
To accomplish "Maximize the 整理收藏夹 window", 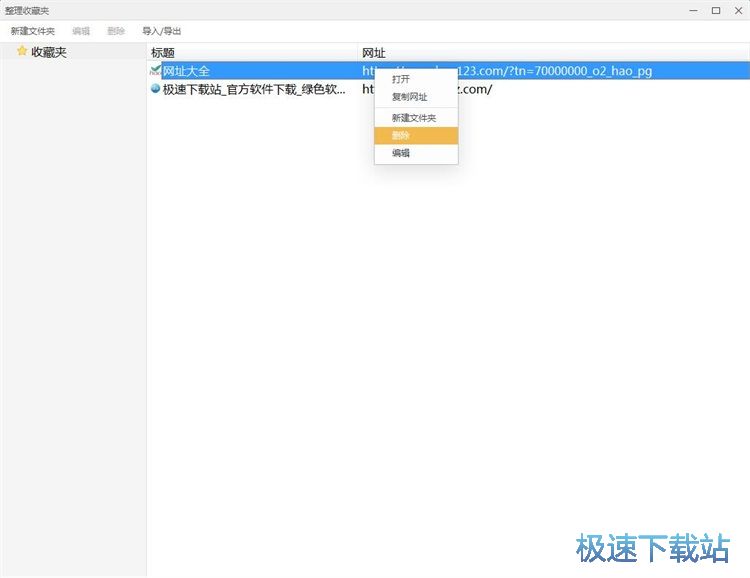I will [716, 11].
